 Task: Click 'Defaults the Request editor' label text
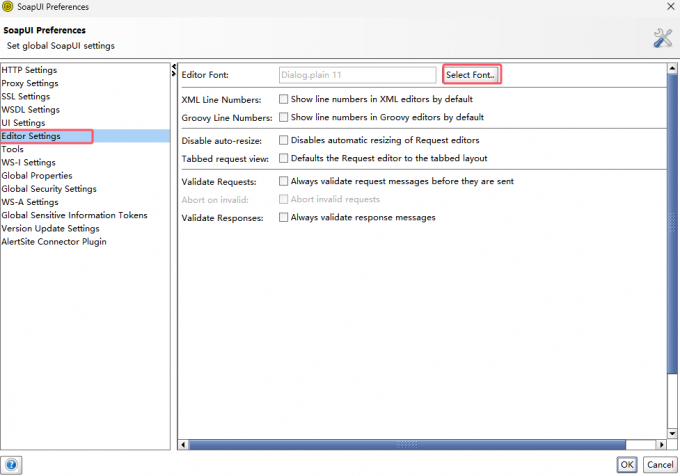pos(389,158)
